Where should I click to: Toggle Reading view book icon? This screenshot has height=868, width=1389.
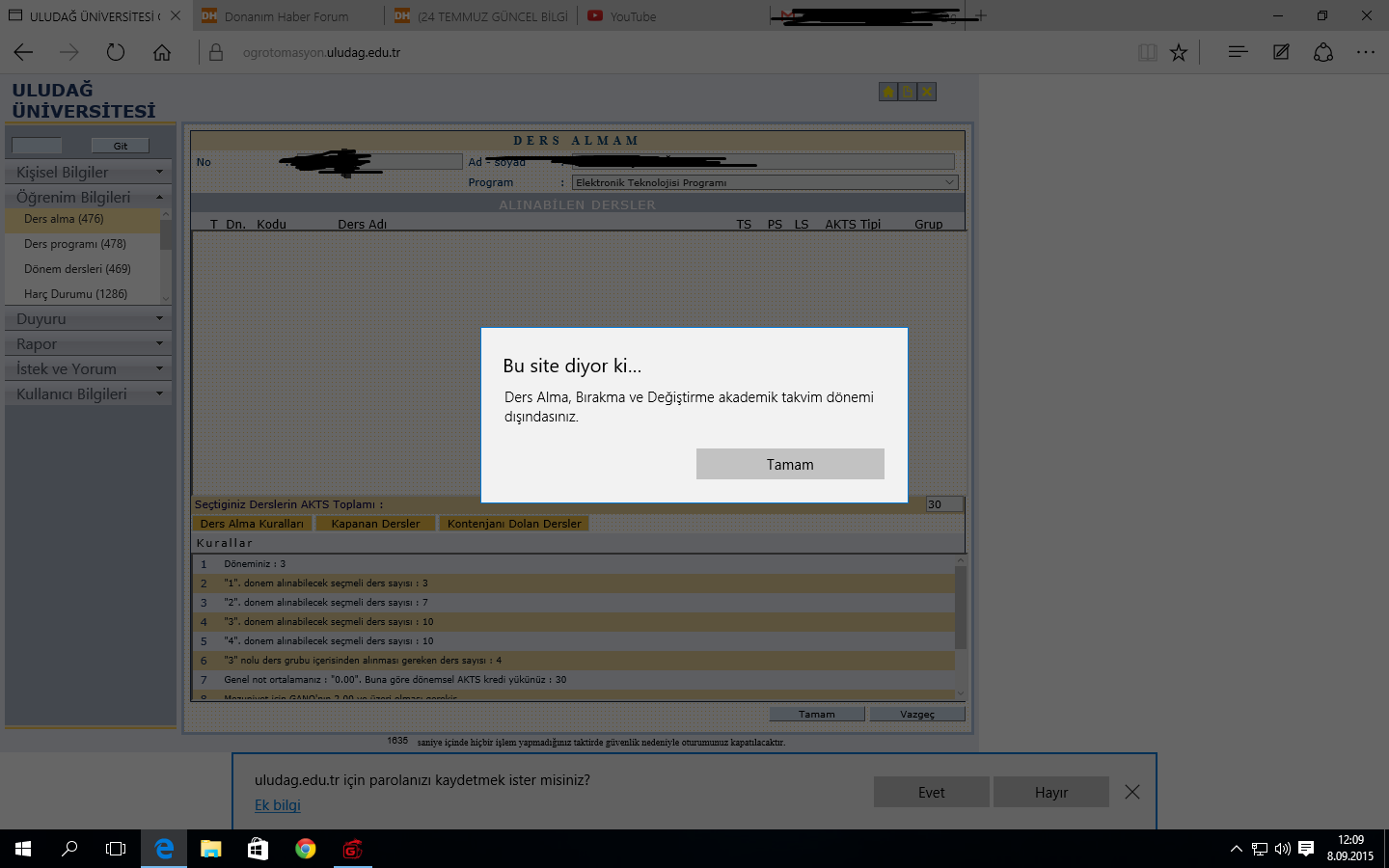(1147, 52)
